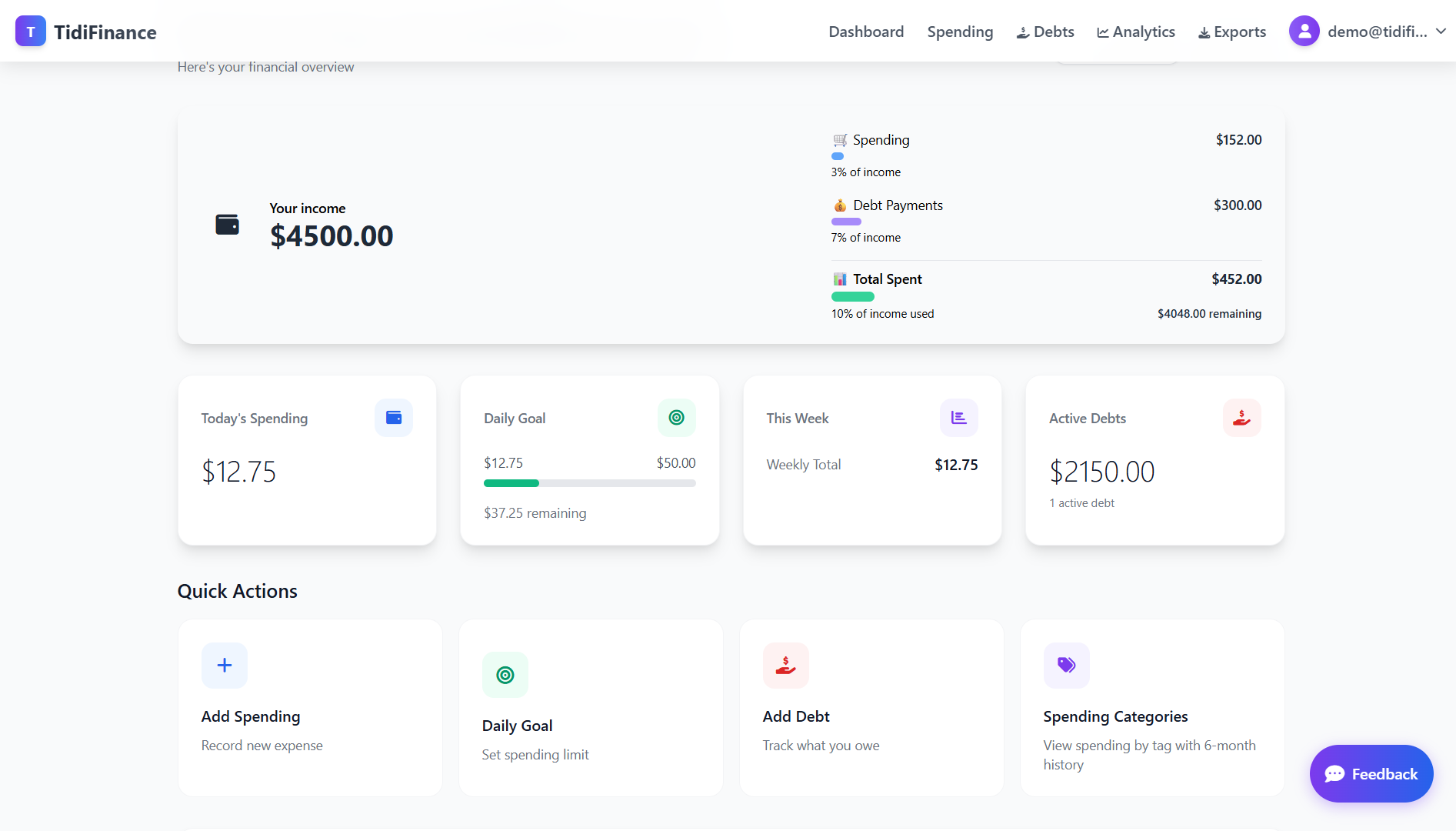The height and width of the screenshot is (831, 1456).
Task: Click the green Total Spent progress bar
Action: (853, 296)
